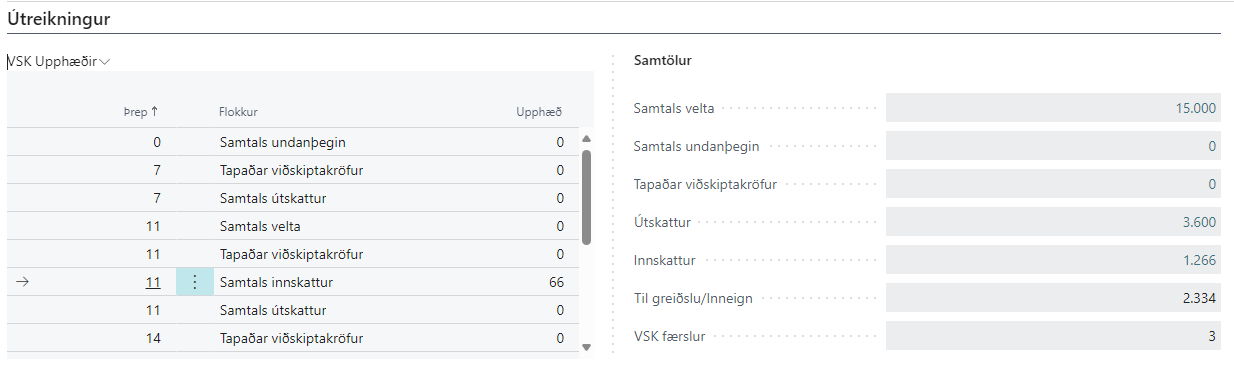This screenshot has height=367, width=1234.
Task: Collapse the Útreikningur section heading
Action: [x=59, y=18]
